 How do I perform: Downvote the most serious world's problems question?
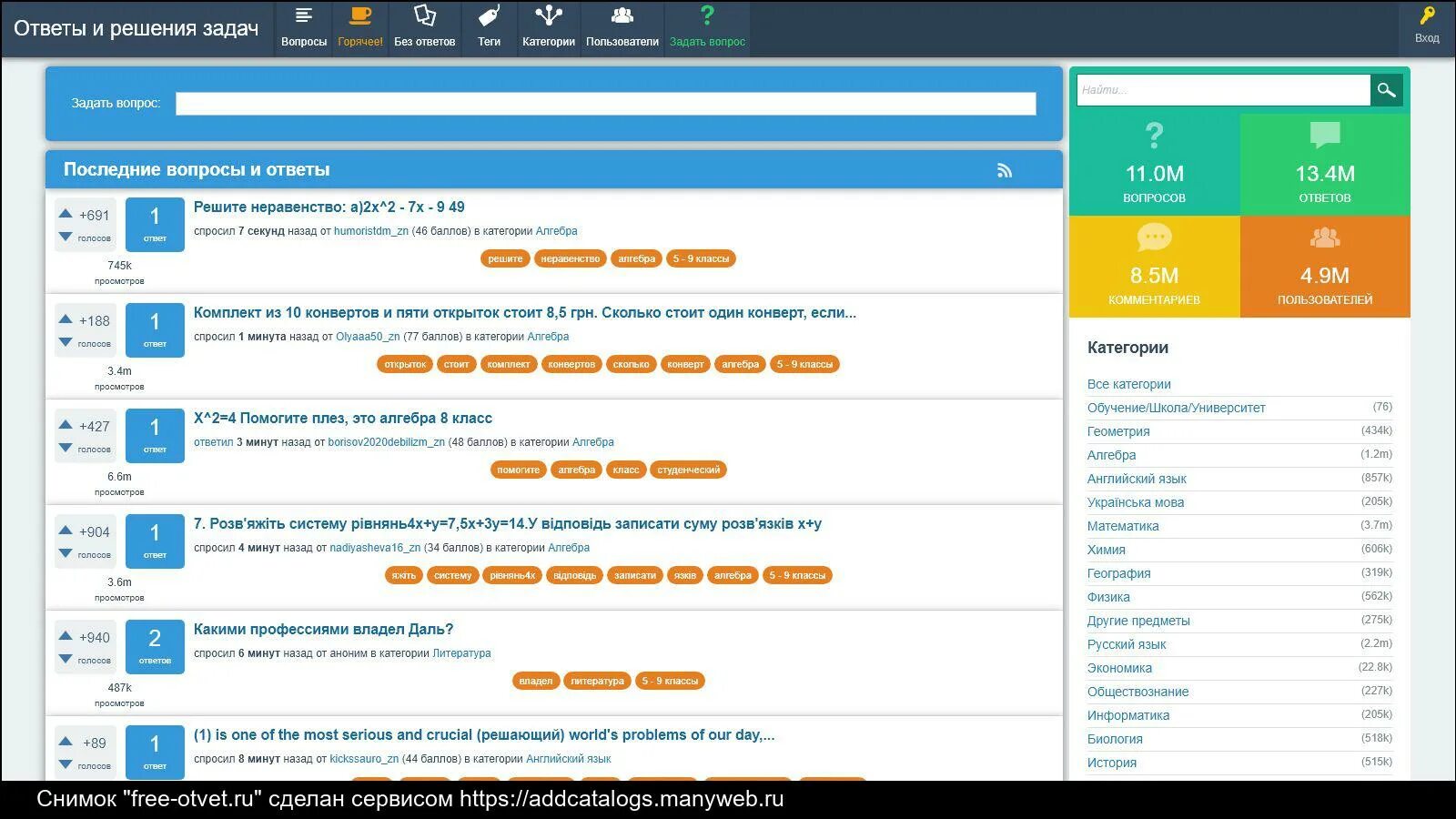66,764
